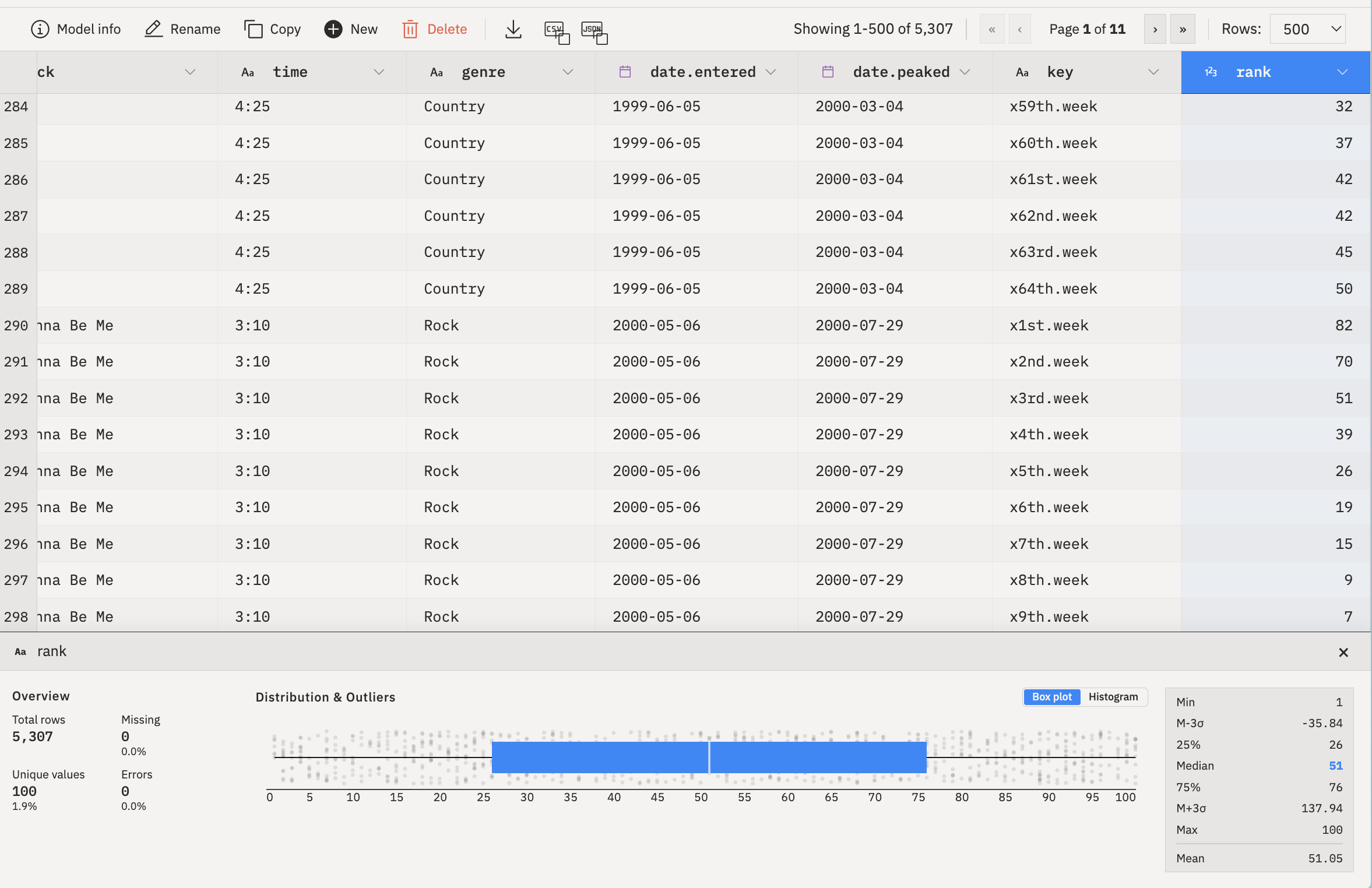Screen dimensions: 1372x888
Task: Expand the genre column dropdown arrow
Action: (x=568, y=72)
